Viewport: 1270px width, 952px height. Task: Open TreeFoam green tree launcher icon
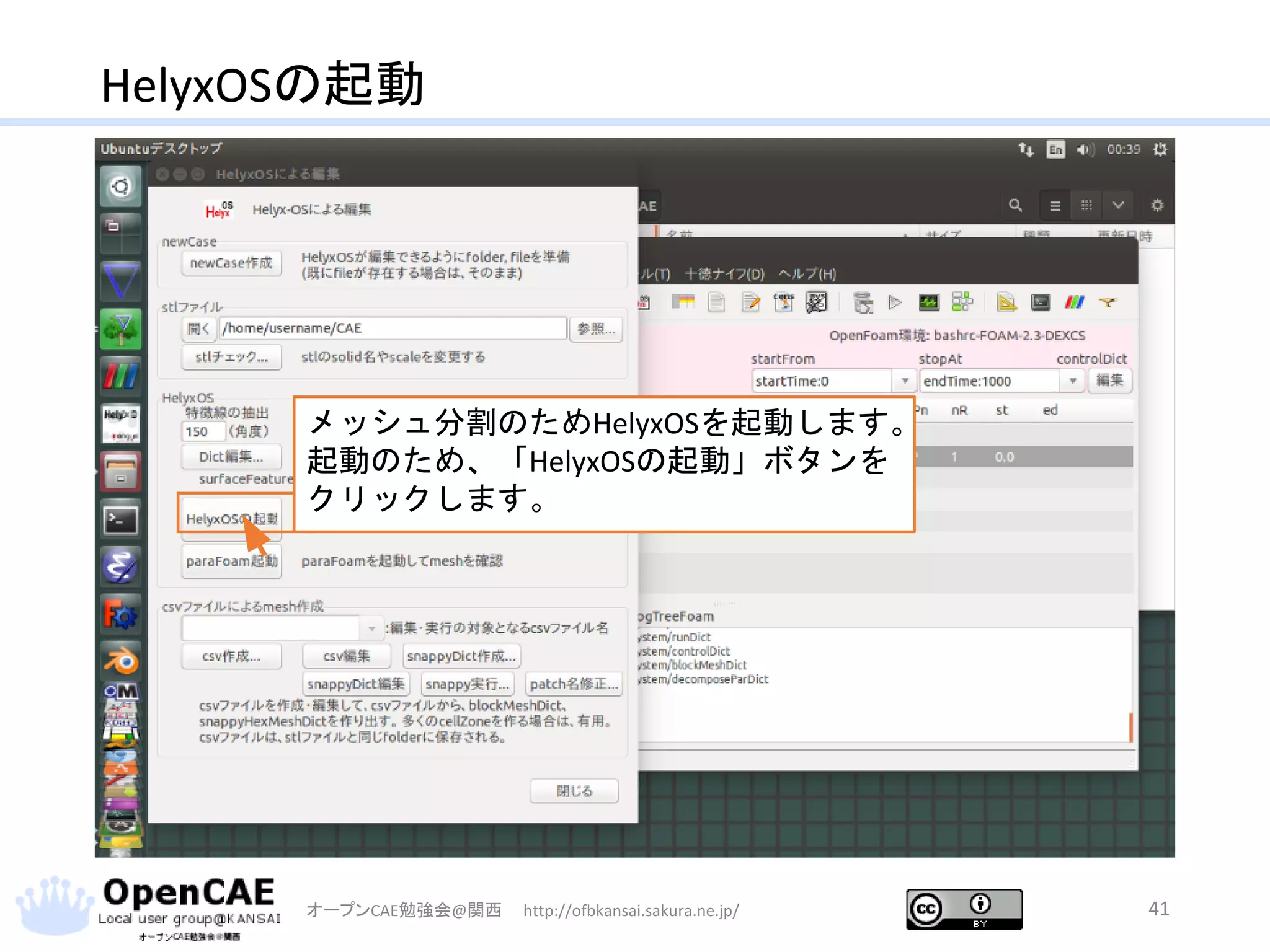pos(120,328)
